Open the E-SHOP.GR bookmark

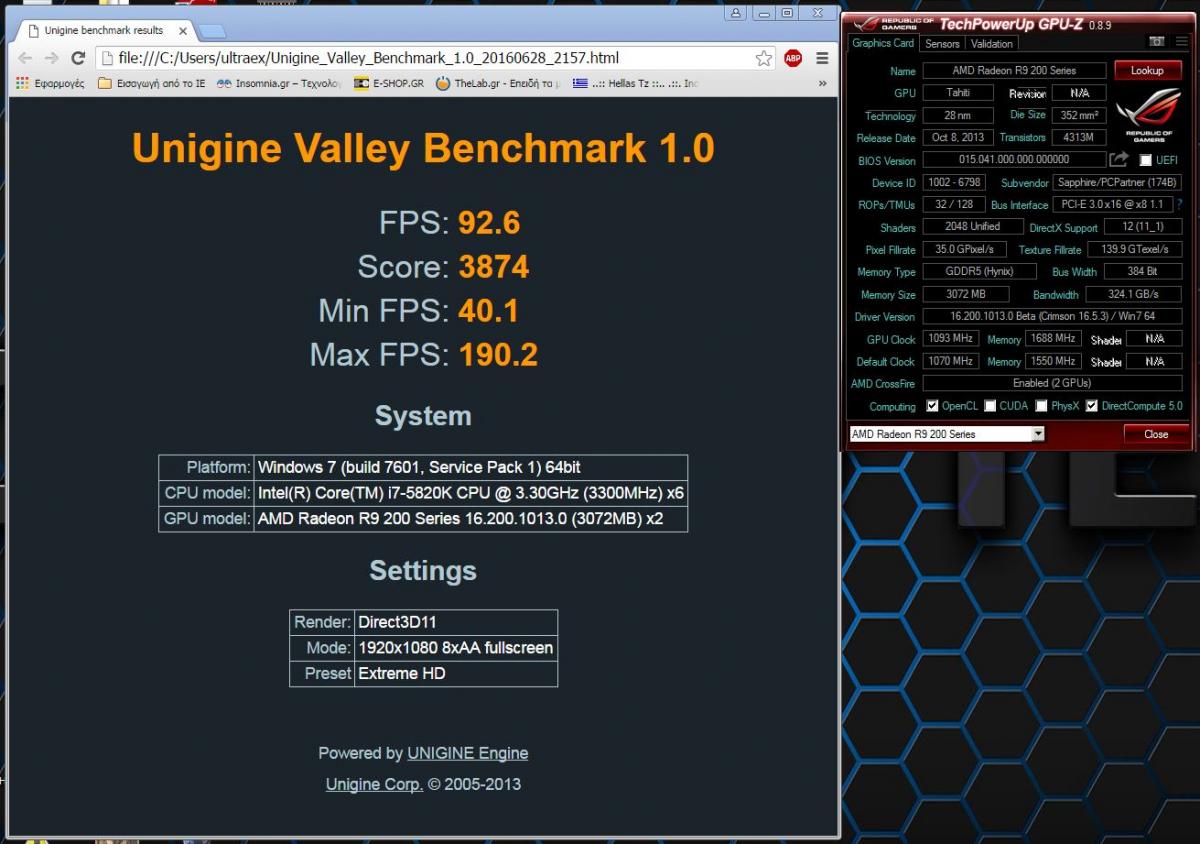[389, 83]
